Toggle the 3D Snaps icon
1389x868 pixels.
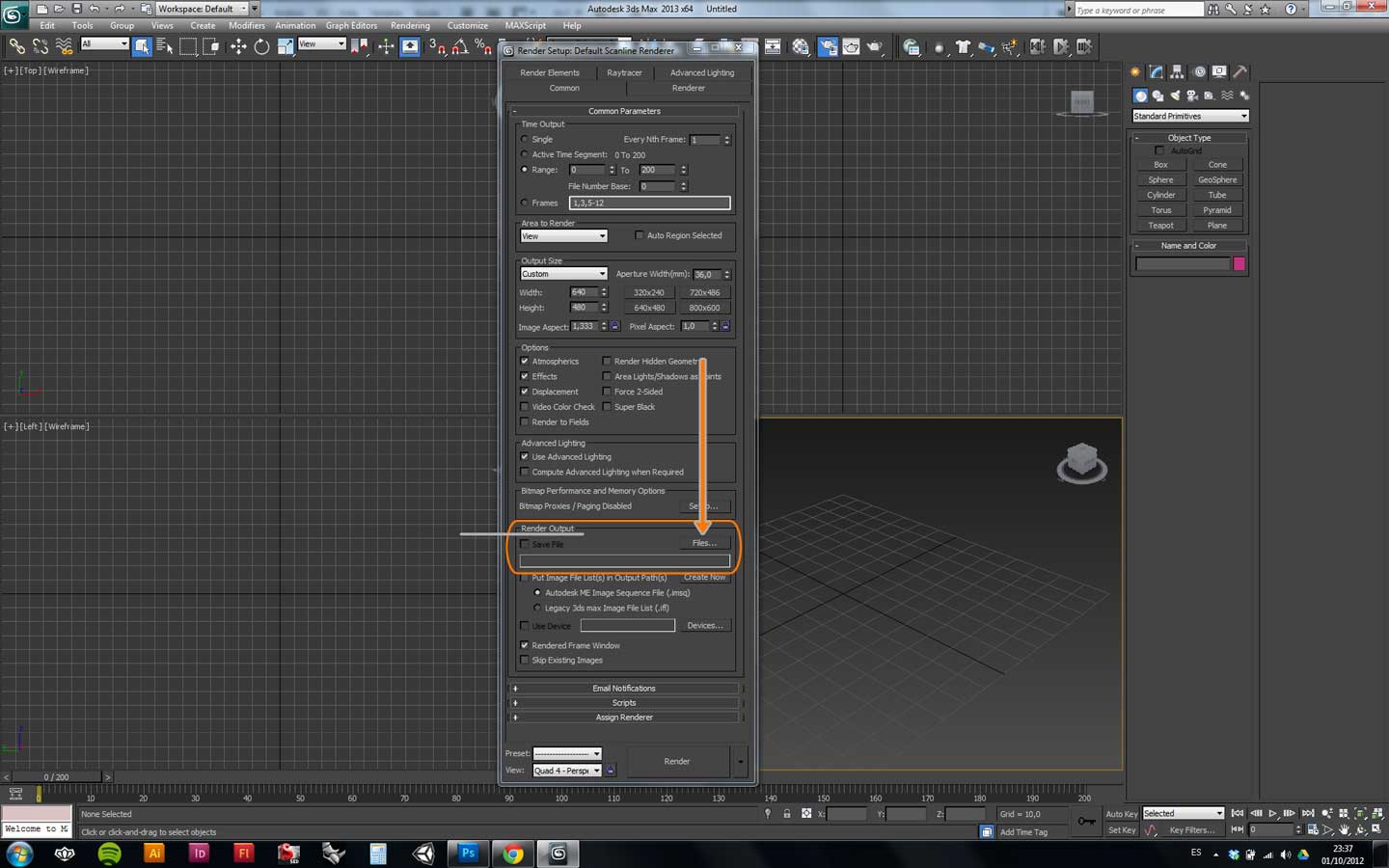(x=437, y=46)
